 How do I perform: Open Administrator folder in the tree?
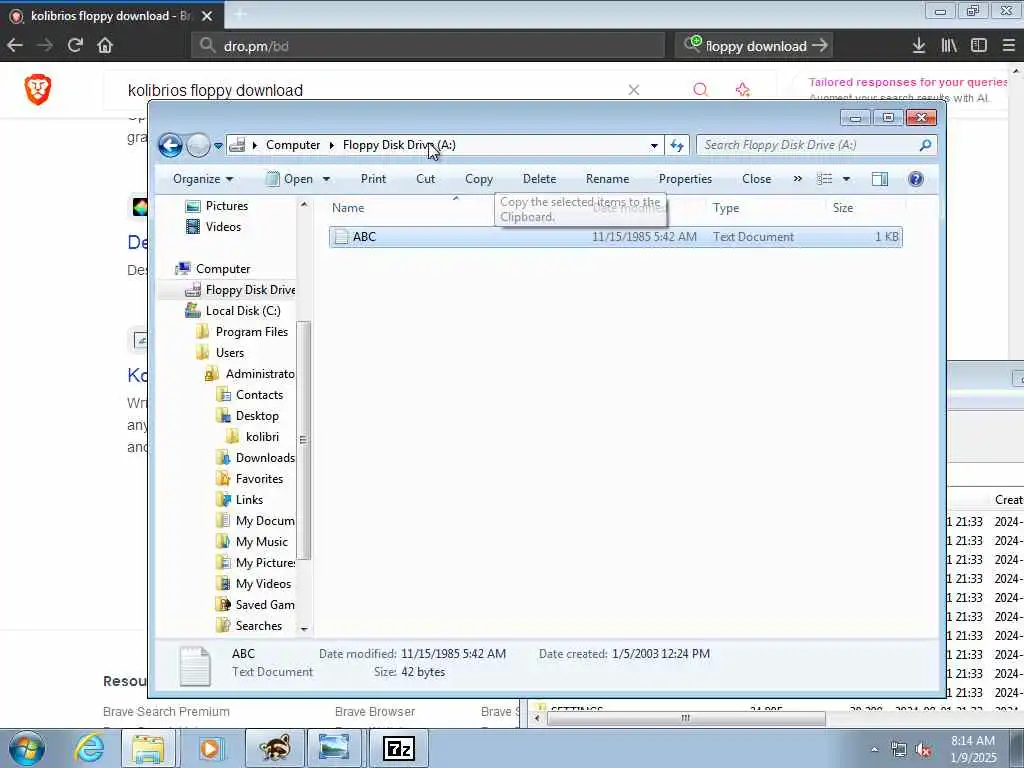(260, 374)
